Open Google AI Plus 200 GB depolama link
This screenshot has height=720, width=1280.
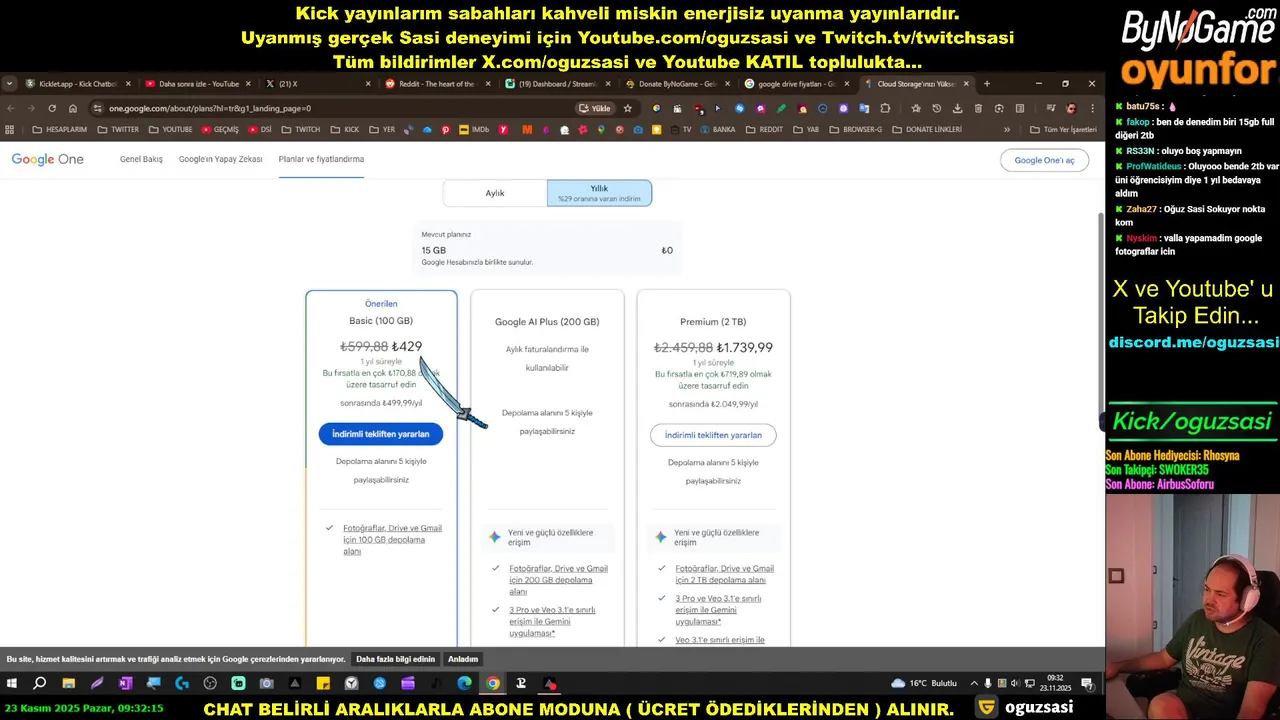click(558, 580)
